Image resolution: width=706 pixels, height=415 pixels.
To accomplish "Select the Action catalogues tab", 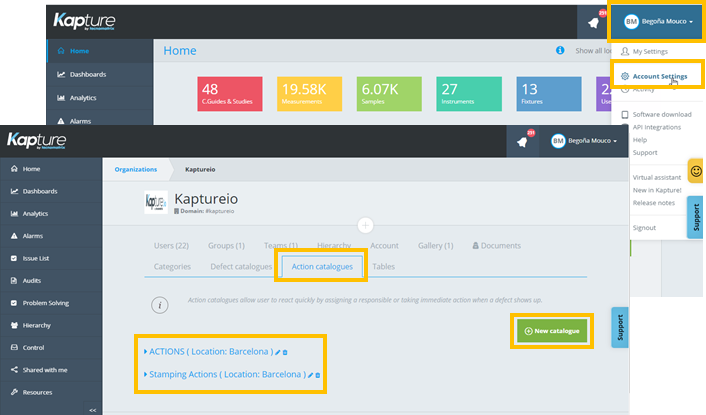I will pos(322,266).
